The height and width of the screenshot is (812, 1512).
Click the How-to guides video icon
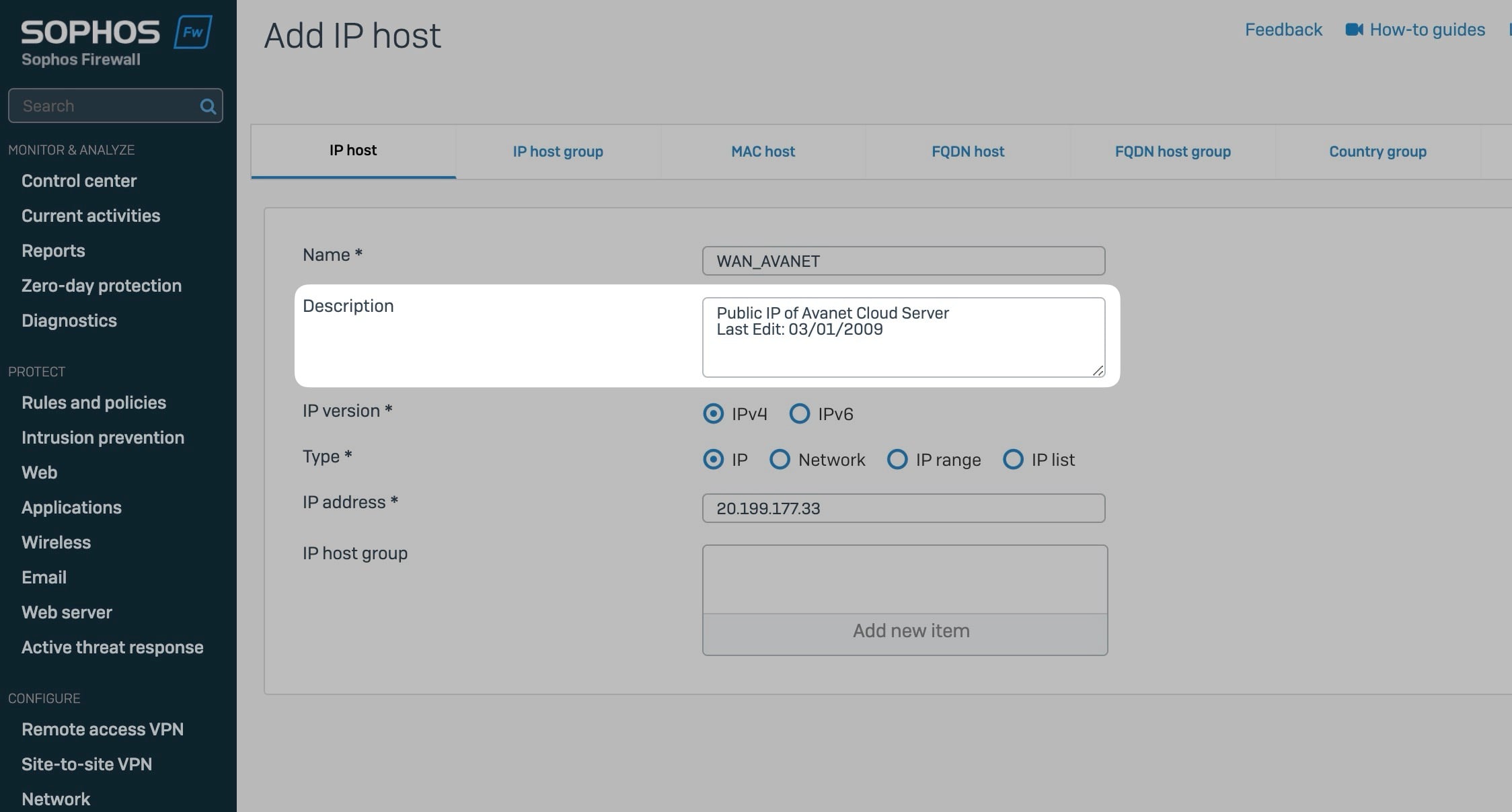1353,30
